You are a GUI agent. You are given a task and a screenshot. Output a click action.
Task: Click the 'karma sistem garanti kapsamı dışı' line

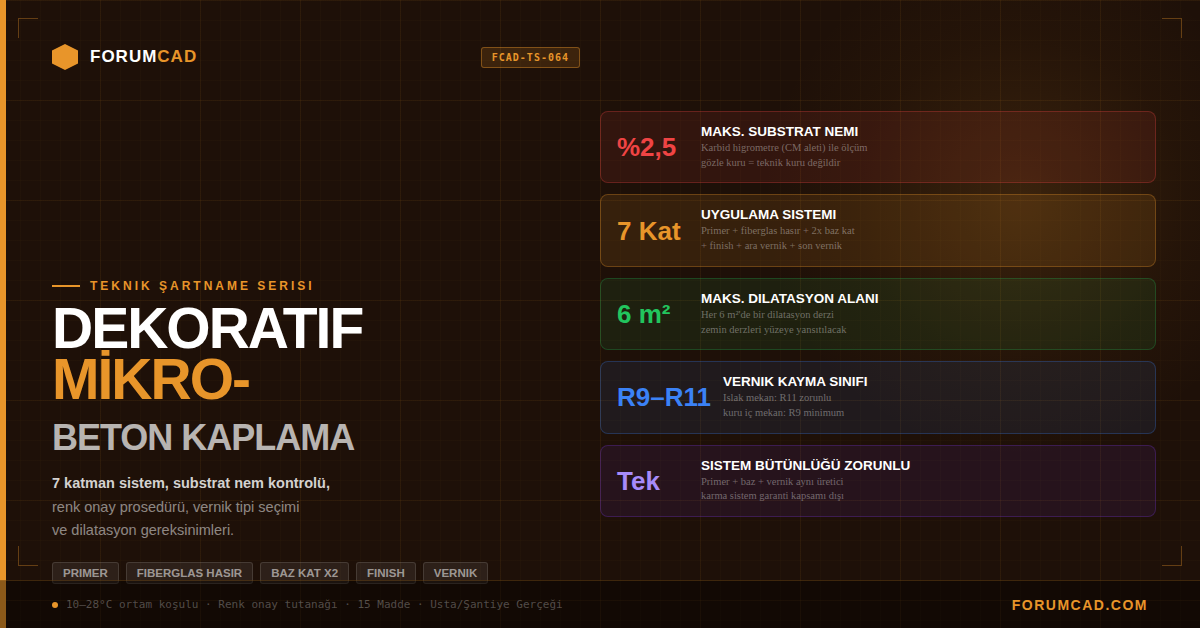(x=772, y=496)
